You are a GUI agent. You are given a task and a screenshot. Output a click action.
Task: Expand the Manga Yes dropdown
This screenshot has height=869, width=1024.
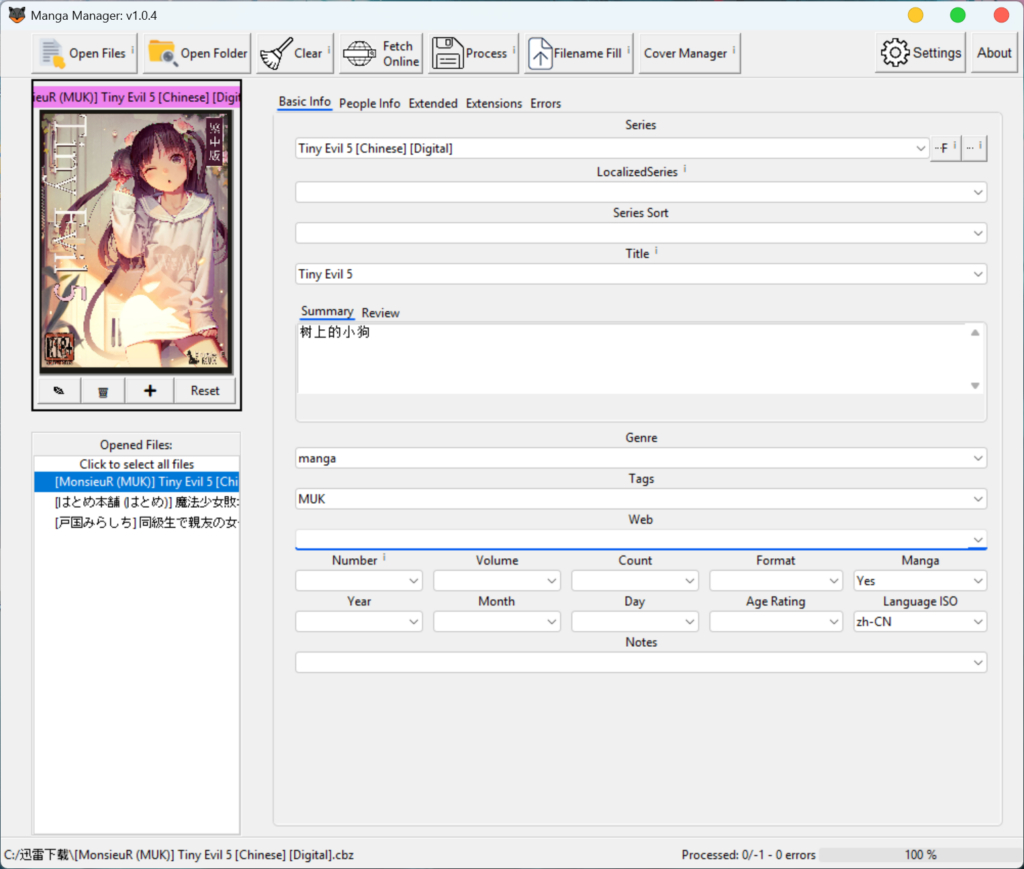coord(978,581)
